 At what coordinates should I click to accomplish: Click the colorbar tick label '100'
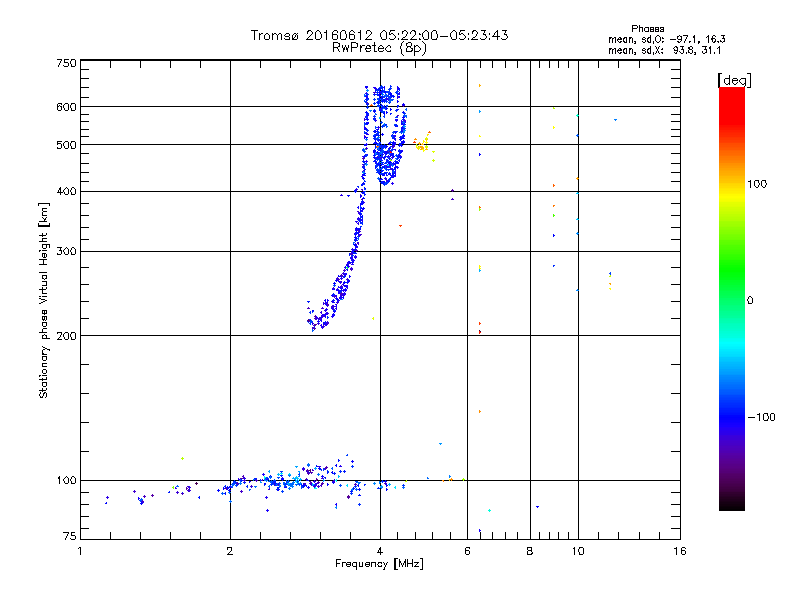[757, 184]
